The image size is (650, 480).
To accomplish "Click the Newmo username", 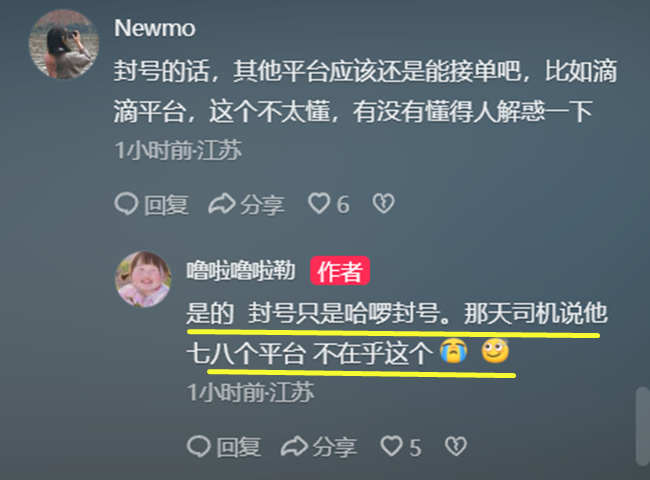I will pyautogui.click(x=155, y=28).
